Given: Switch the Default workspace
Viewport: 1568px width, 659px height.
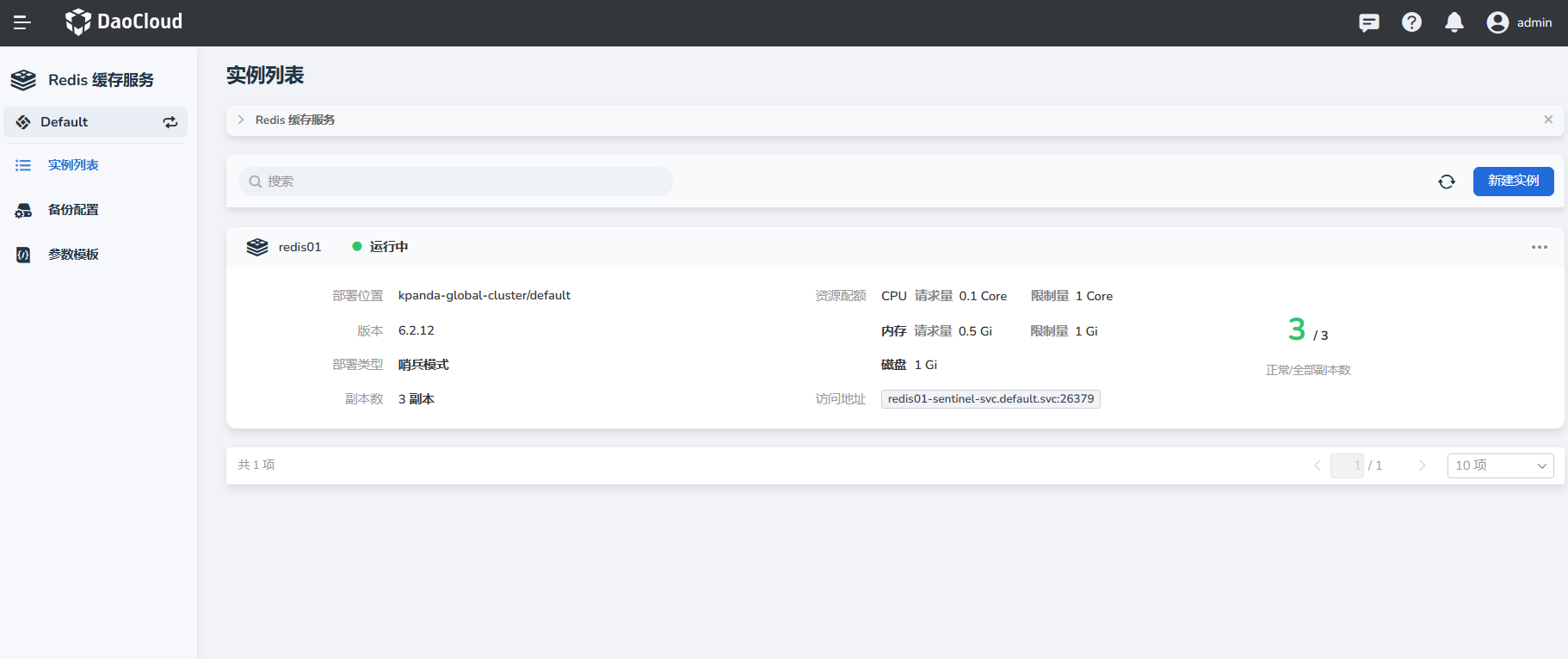Looking at the screenshot, I should tap(170, 122).
